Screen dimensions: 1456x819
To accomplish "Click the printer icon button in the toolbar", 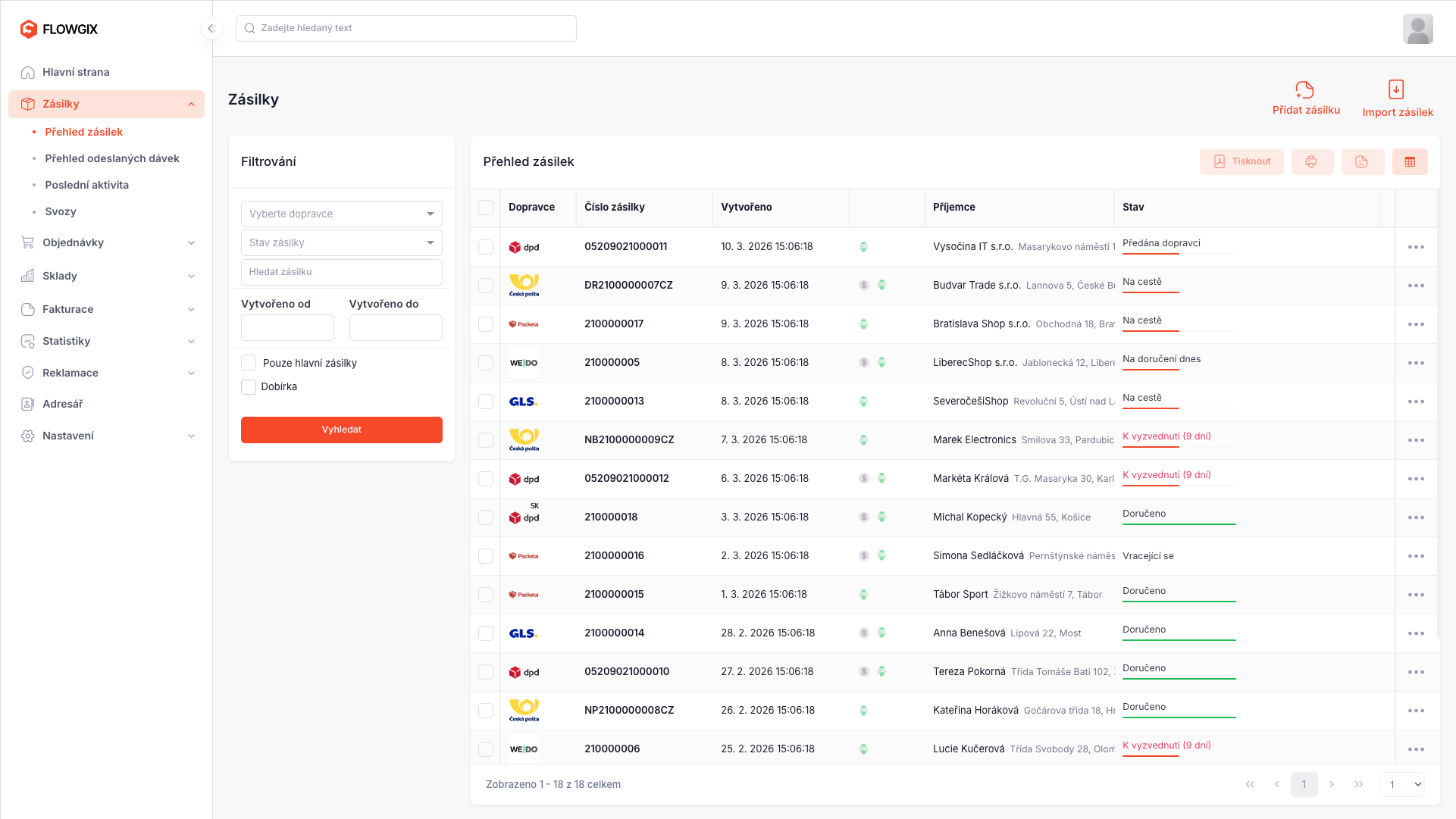I will (1311, 161).
